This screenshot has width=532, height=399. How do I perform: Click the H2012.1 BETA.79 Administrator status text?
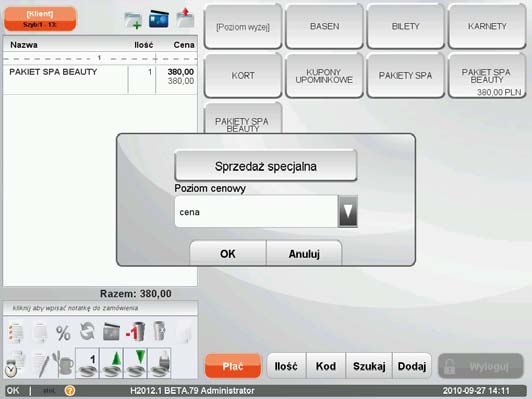192,391
